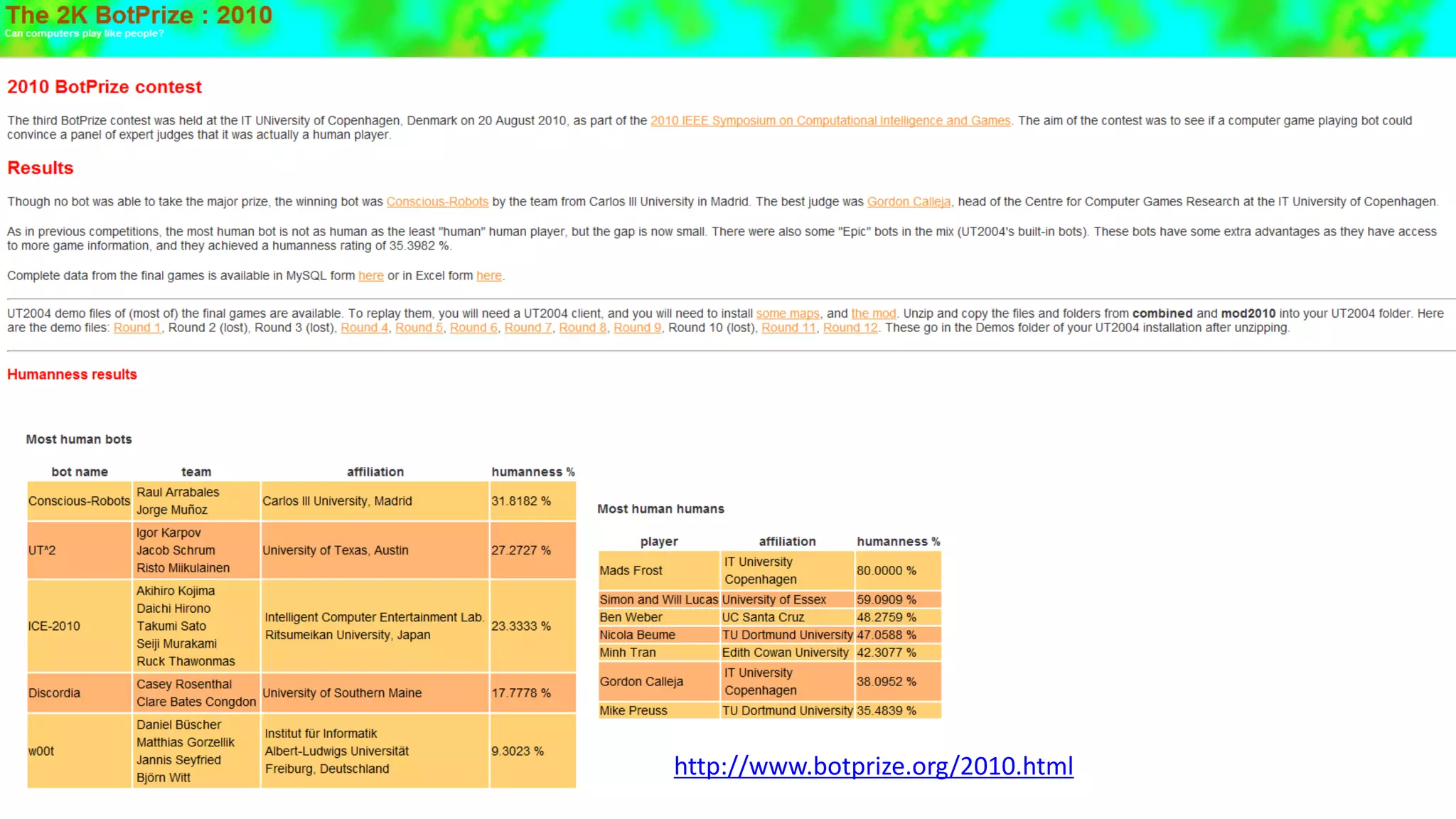The image size is (1456, 819).
Task: Visit the botprize.org/2010.html URL
Action: 874,766
